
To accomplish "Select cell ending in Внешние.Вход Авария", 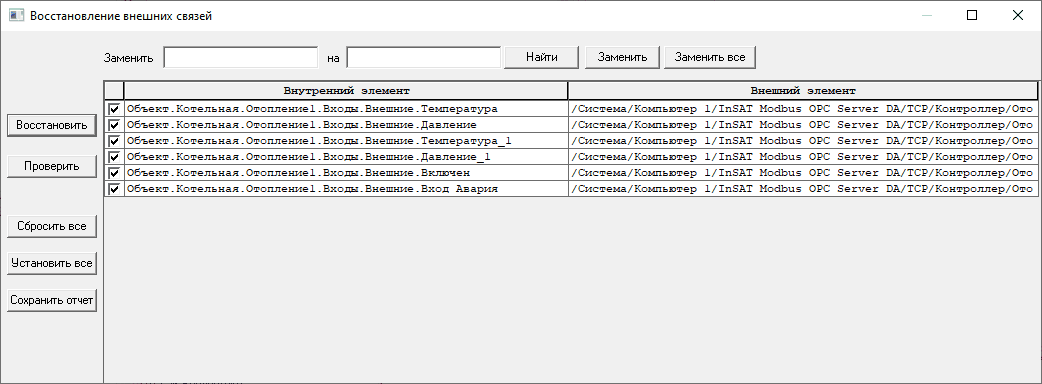I will tap(346, 189).
